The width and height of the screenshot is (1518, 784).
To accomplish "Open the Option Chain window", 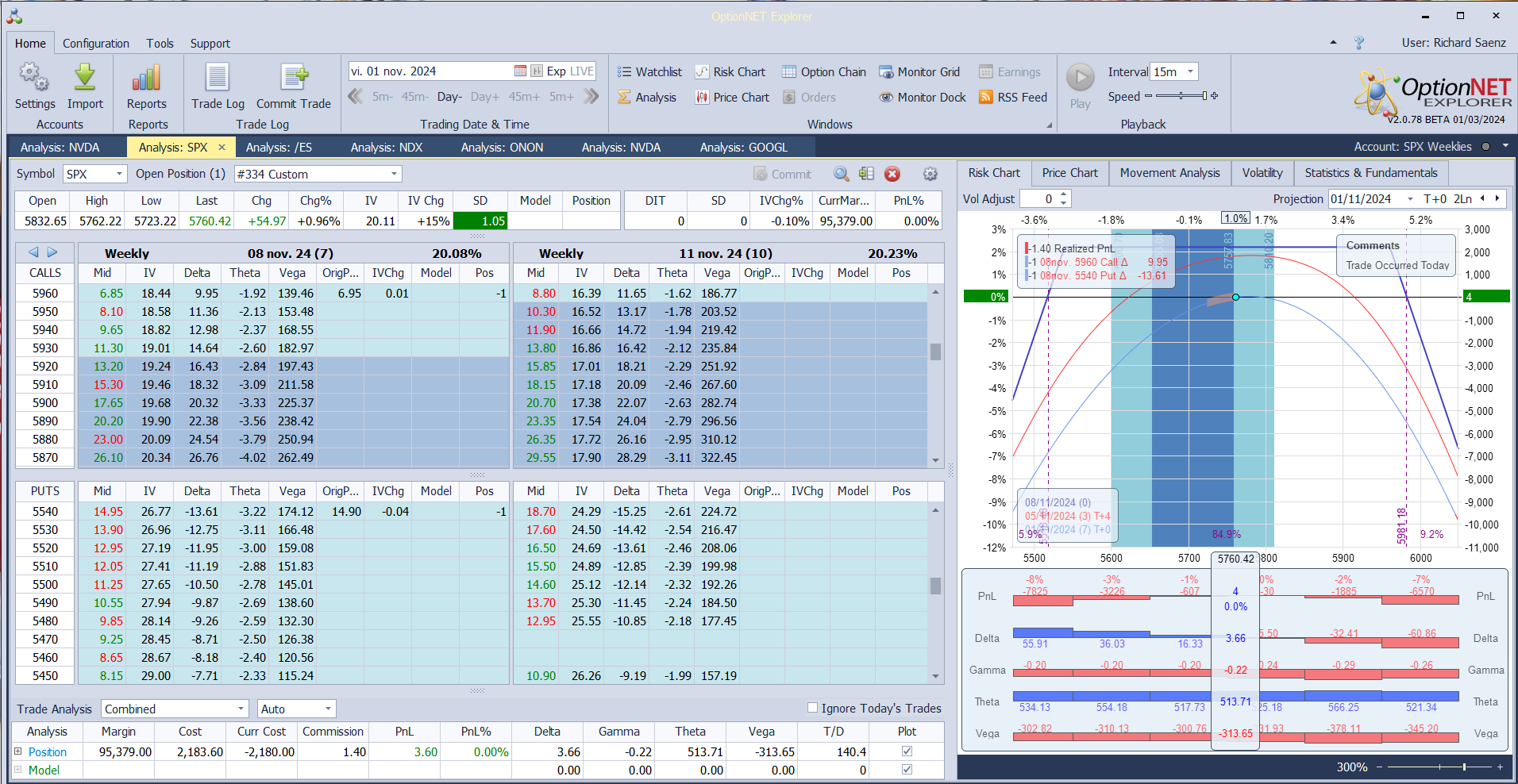I will point(824,72).
